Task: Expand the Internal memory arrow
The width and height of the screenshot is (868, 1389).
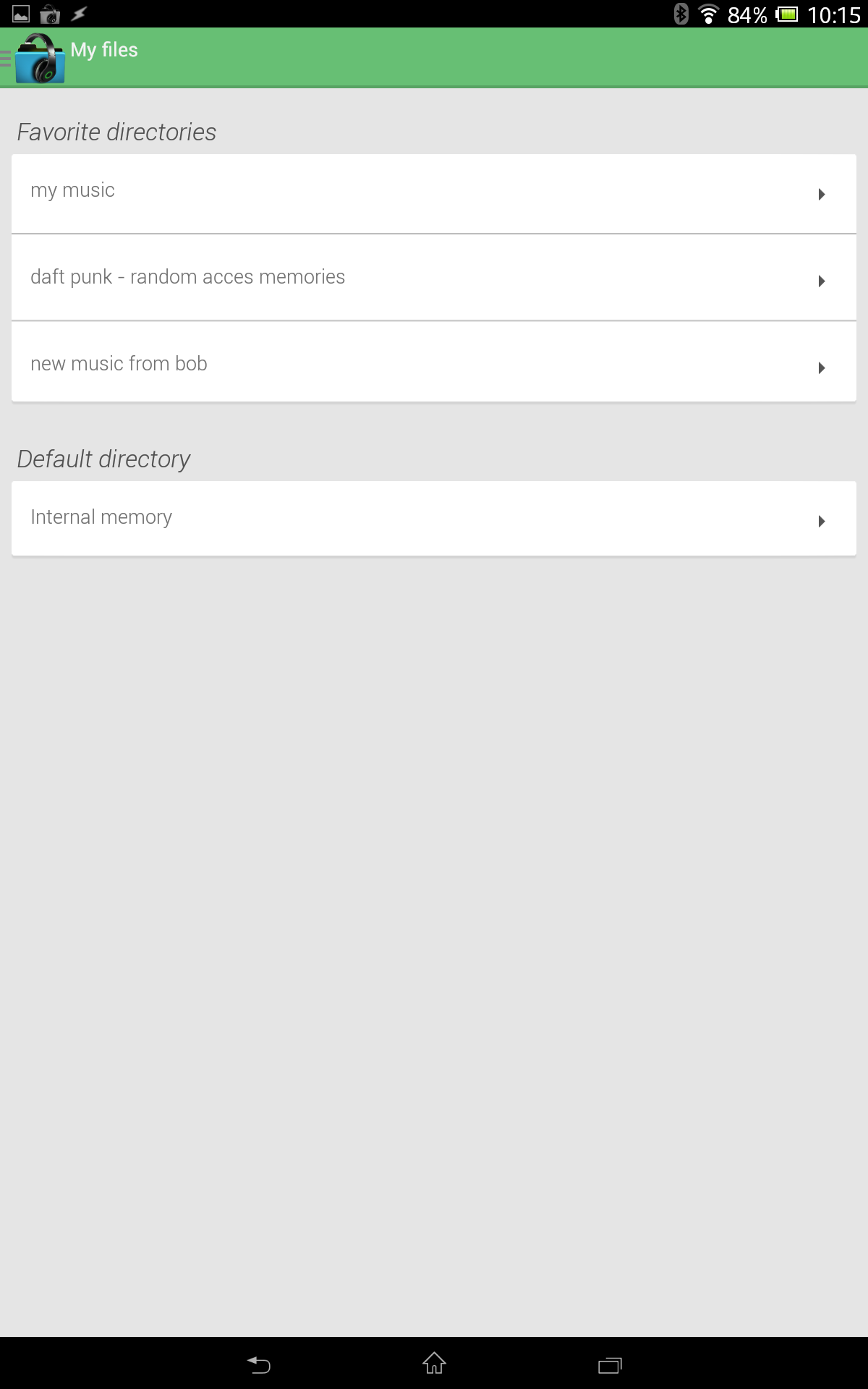Action: (x=821, y=521)
